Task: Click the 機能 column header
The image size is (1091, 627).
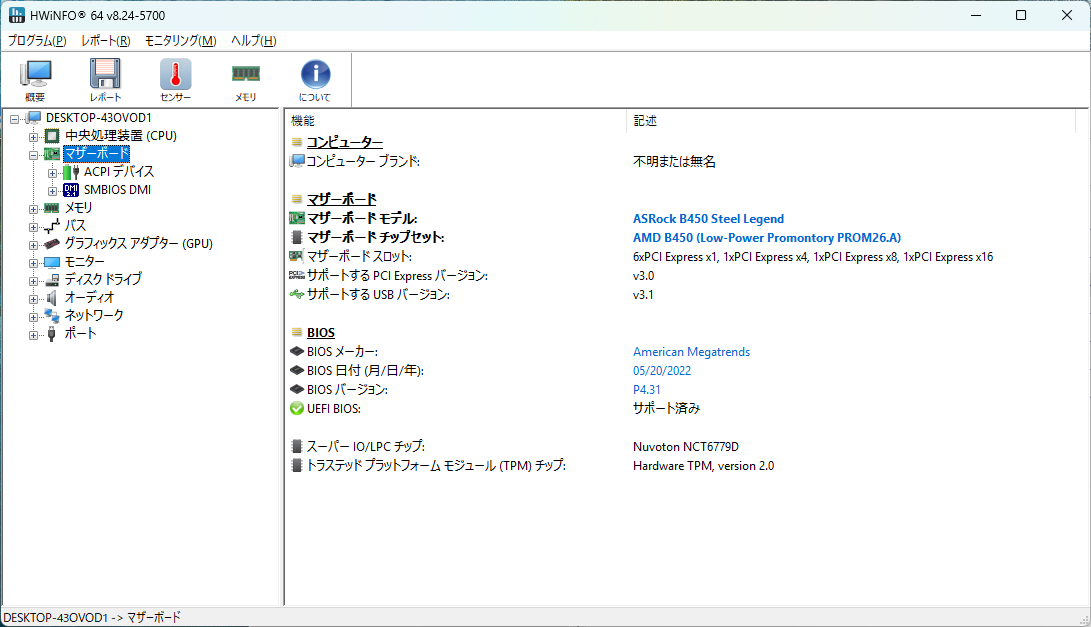Action: [303, 121]
